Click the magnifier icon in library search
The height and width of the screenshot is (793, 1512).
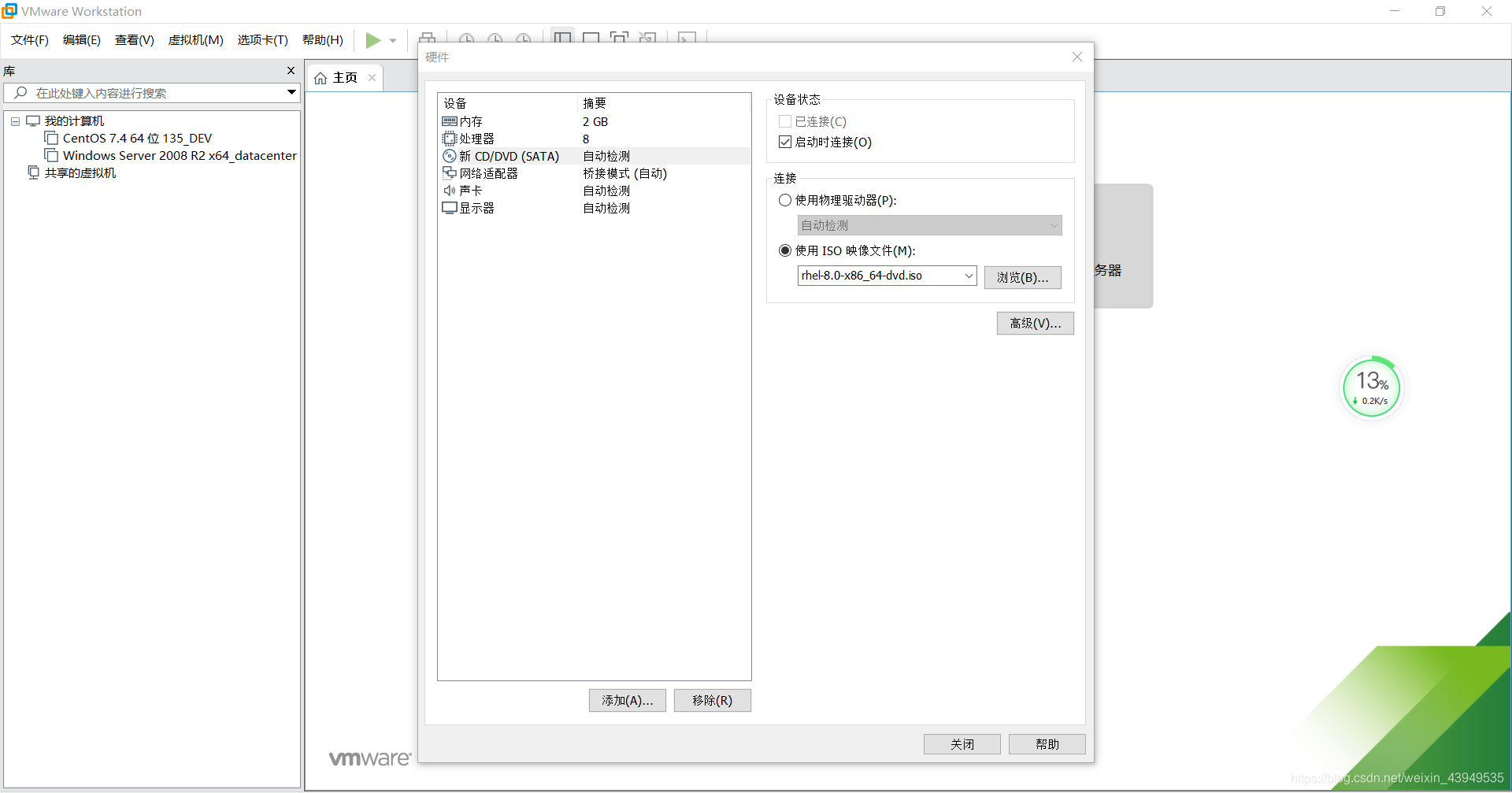tap(20, 93)
